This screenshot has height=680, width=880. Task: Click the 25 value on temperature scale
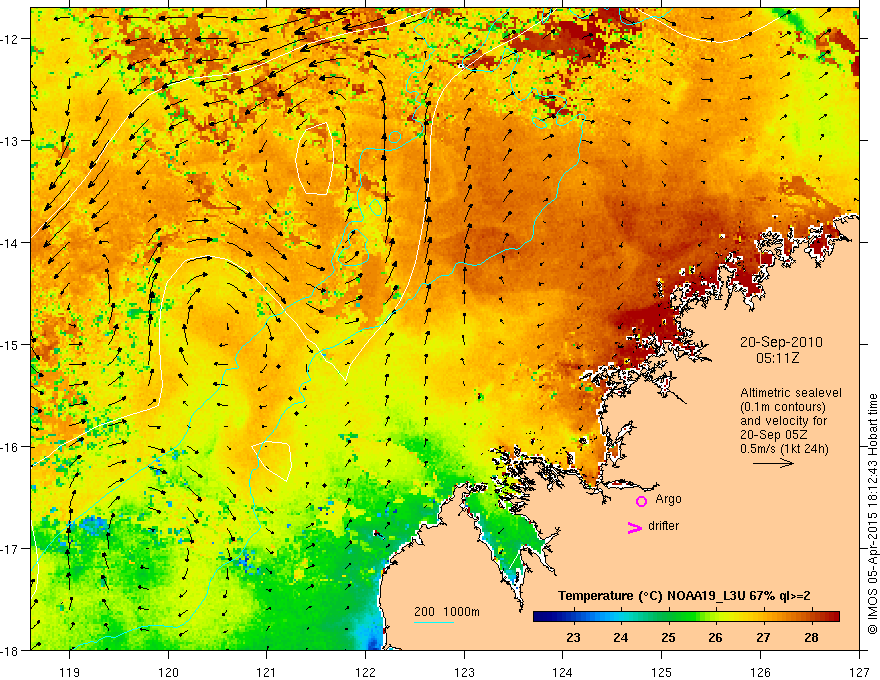668,637
